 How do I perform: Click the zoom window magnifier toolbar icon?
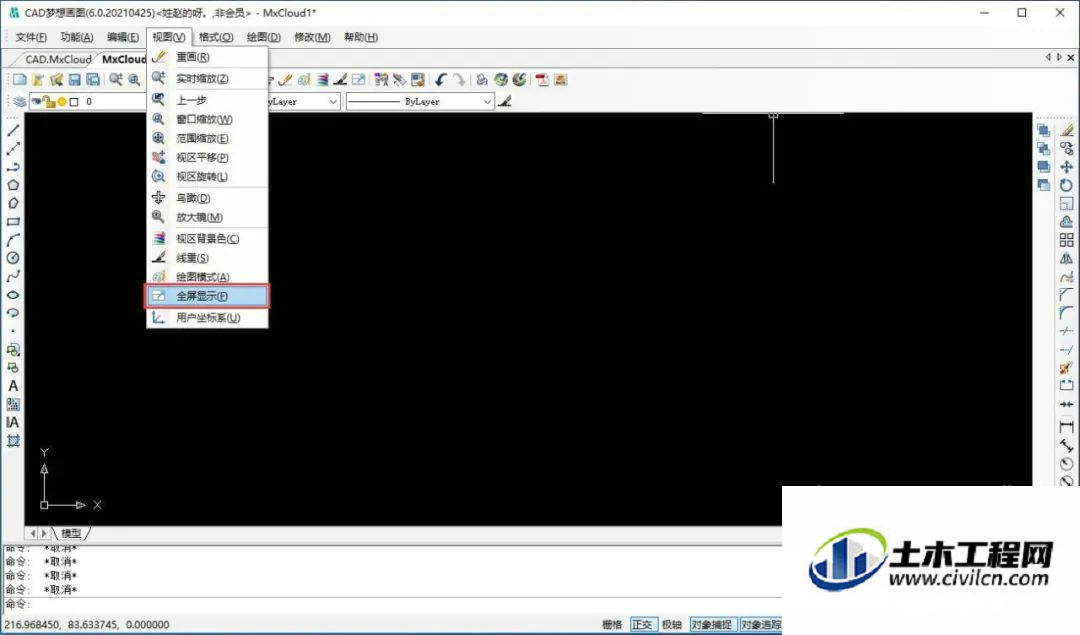pos(134,80)
